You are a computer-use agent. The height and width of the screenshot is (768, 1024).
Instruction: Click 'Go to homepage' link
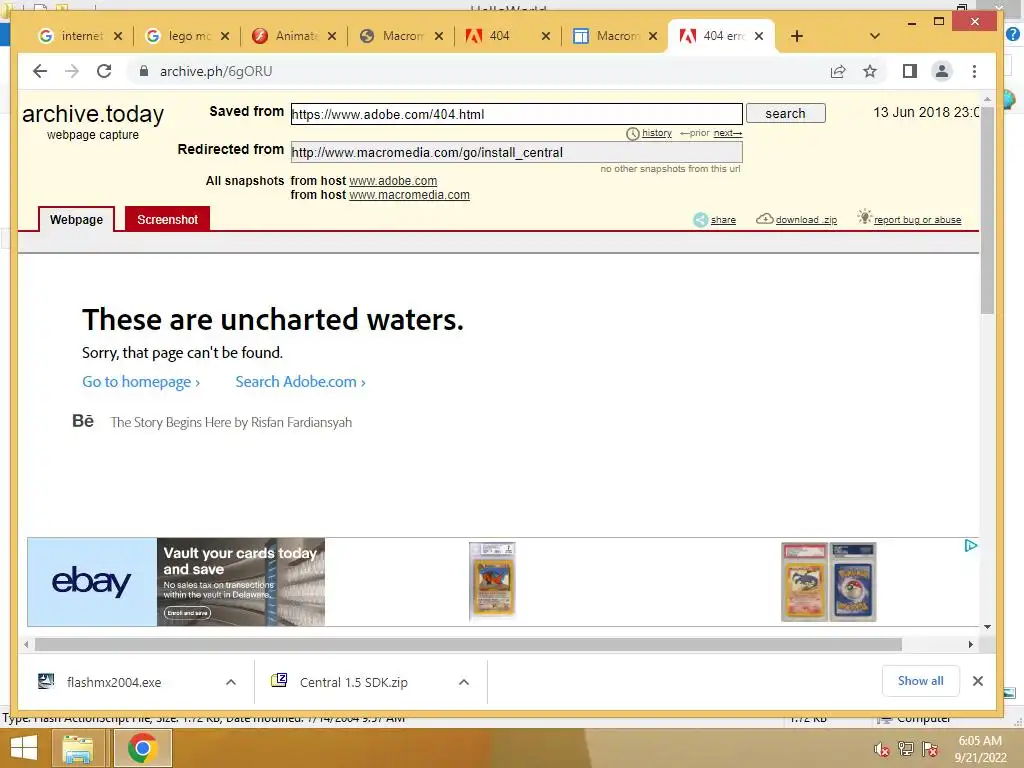(141, 381)
